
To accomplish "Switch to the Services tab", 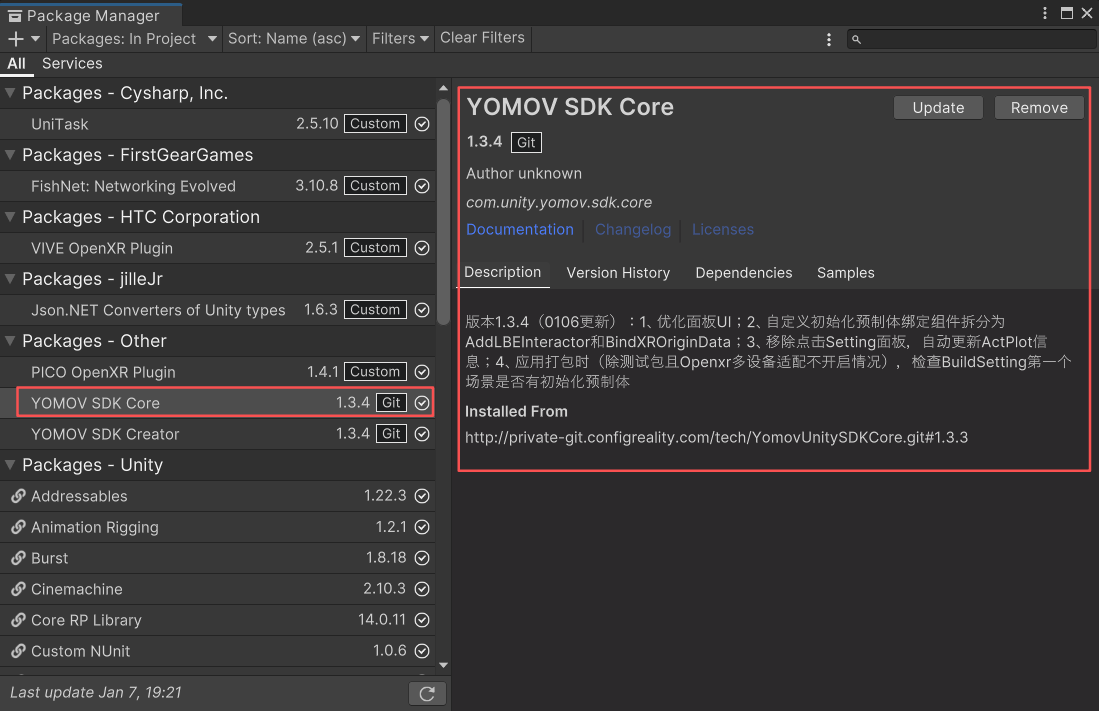I will click(72, 64).
